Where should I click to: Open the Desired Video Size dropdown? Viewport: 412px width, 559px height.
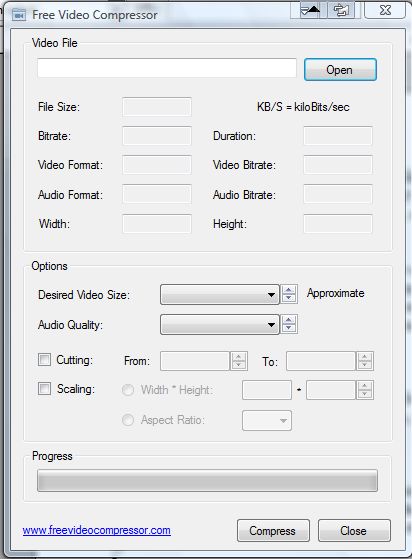(x=220, y=294)
